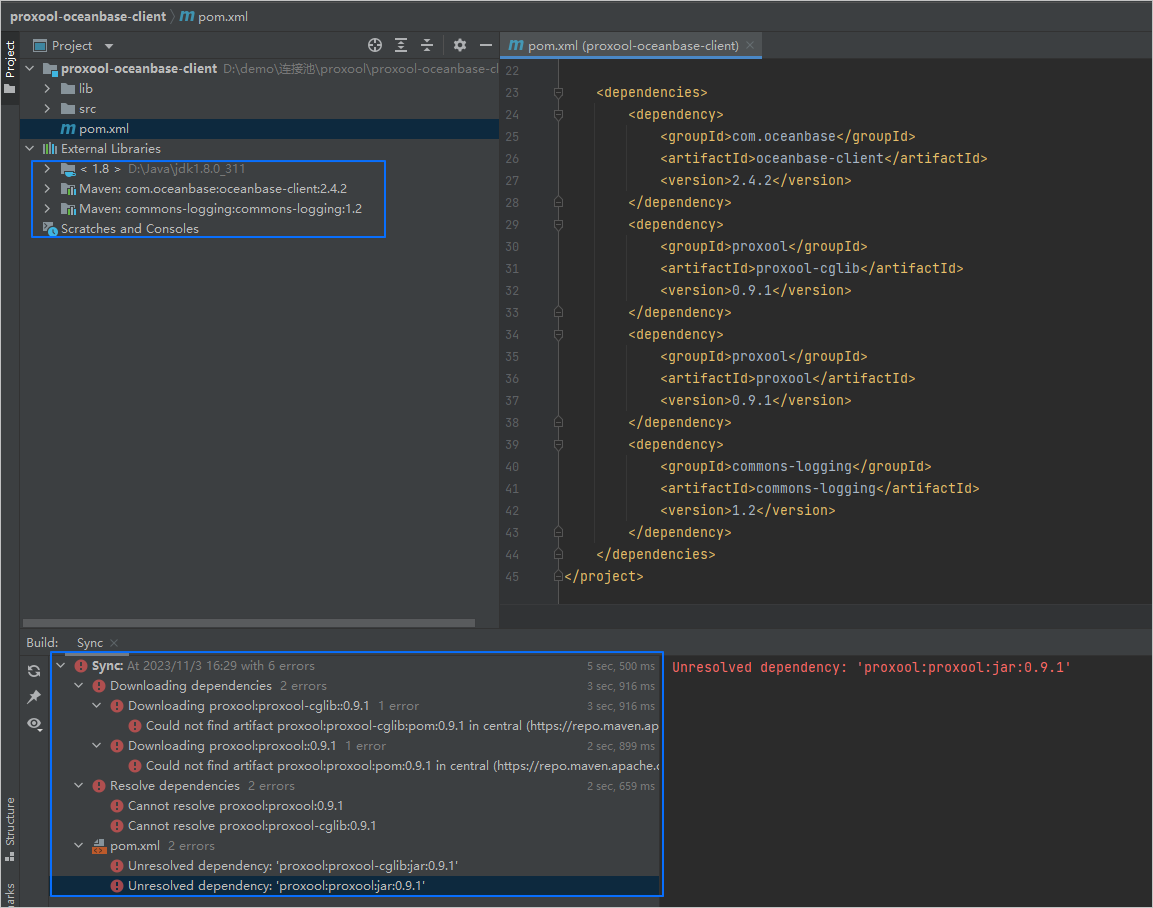Screen dimensions: 1153x908
Task: Re-run the Maven sync refresh icon
Action: click(34, 671)
